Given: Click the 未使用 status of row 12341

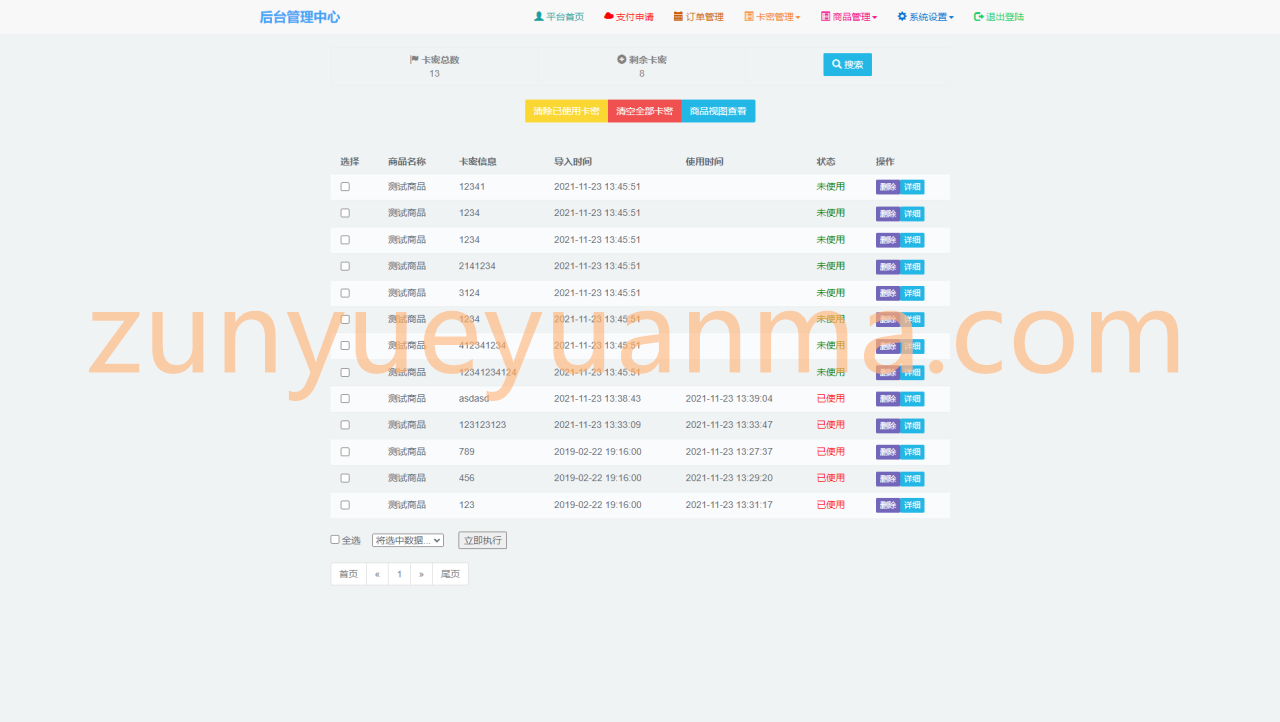Looking at the screenshot, I should click(x=831, y=186).
